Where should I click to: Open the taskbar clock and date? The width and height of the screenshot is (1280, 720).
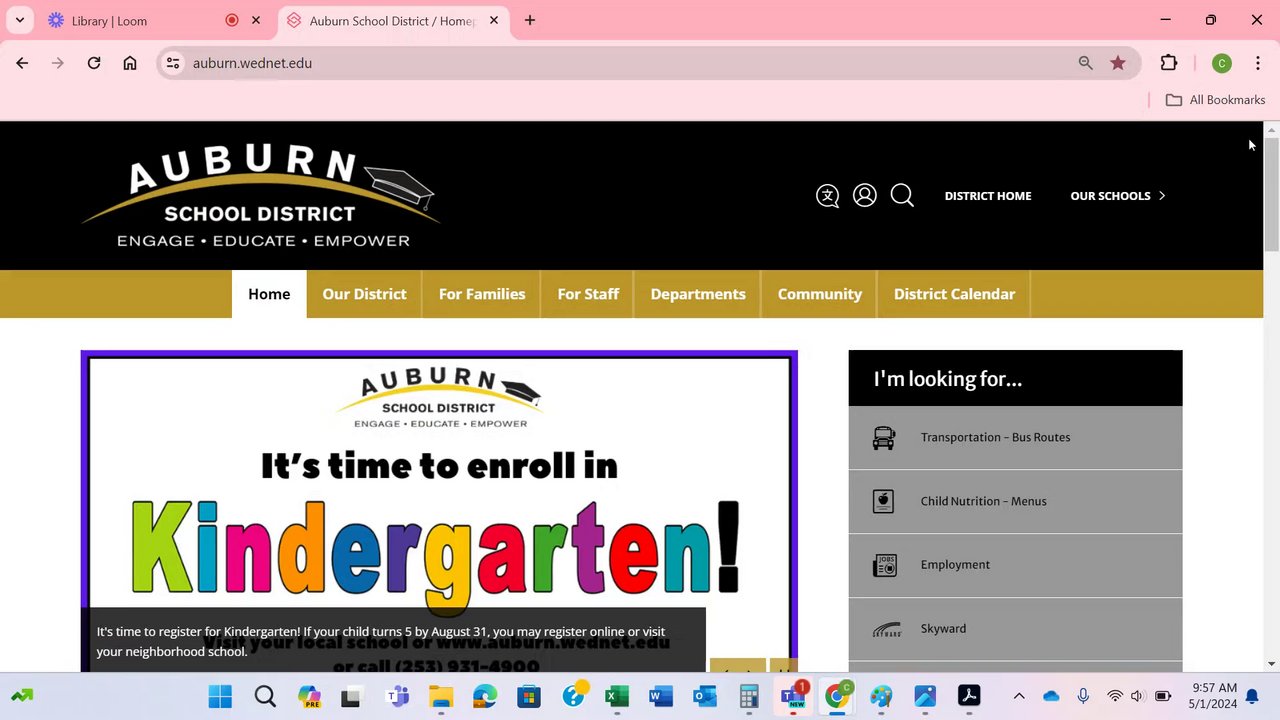tap(1214, 696)
